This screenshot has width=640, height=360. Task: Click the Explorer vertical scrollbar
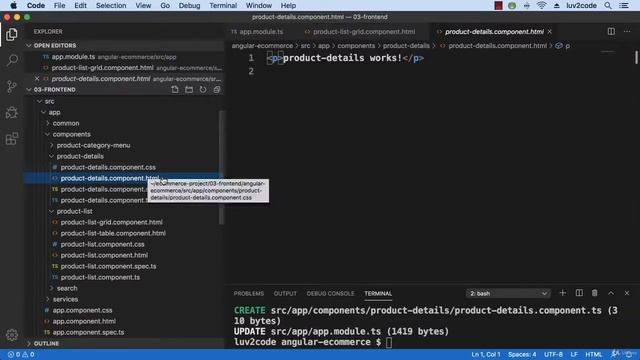point(222,167)
